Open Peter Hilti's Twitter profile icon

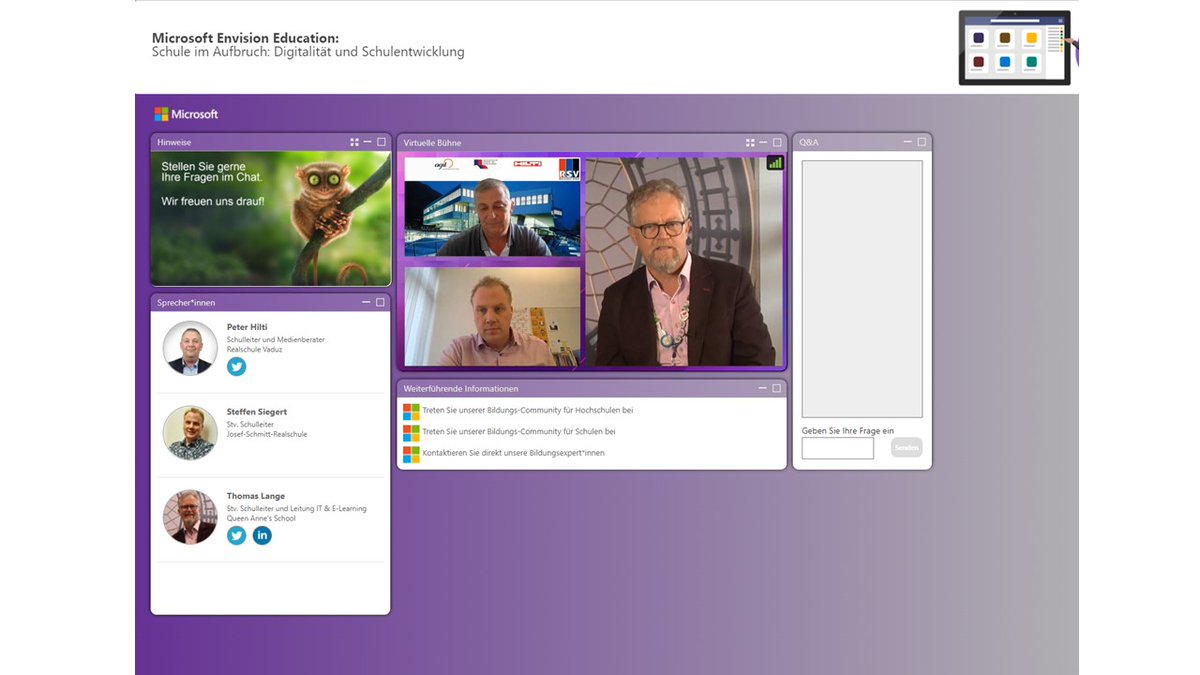(236, 366)
